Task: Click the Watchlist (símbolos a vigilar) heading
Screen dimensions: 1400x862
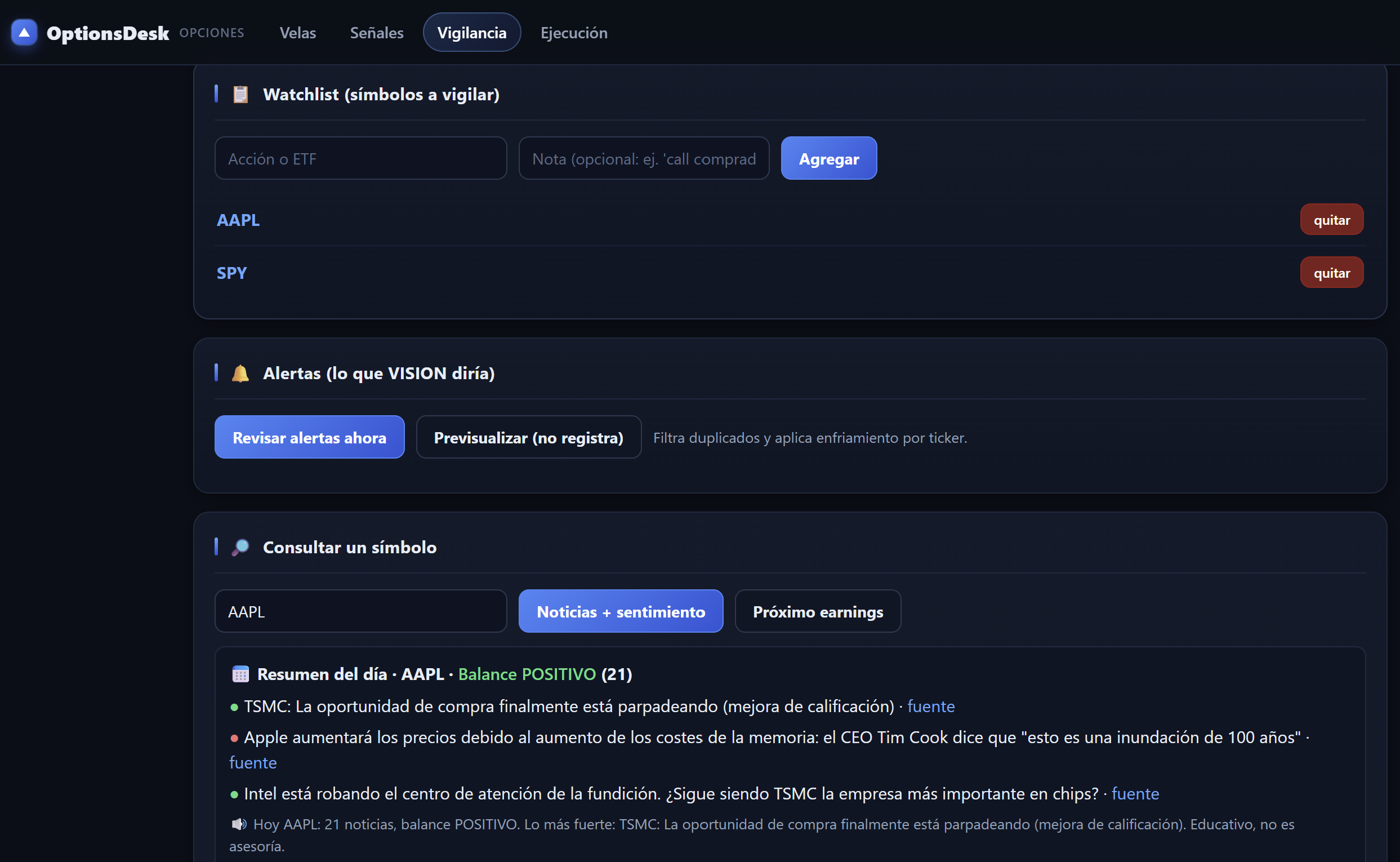Action: (x=381, y=95)
